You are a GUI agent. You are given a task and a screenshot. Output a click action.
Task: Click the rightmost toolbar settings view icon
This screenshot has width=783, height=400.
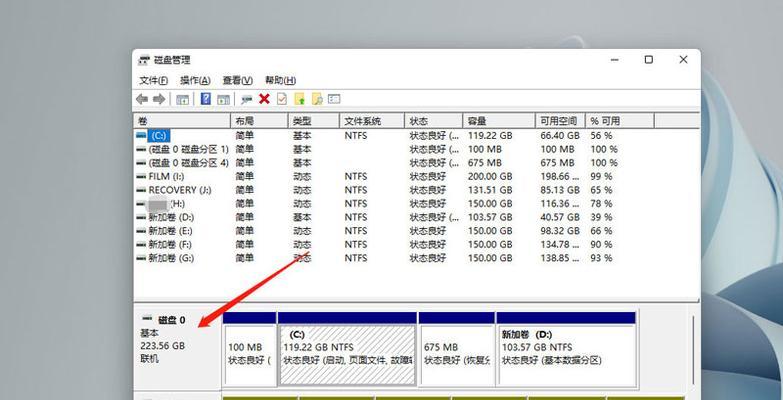pos(335,99)
